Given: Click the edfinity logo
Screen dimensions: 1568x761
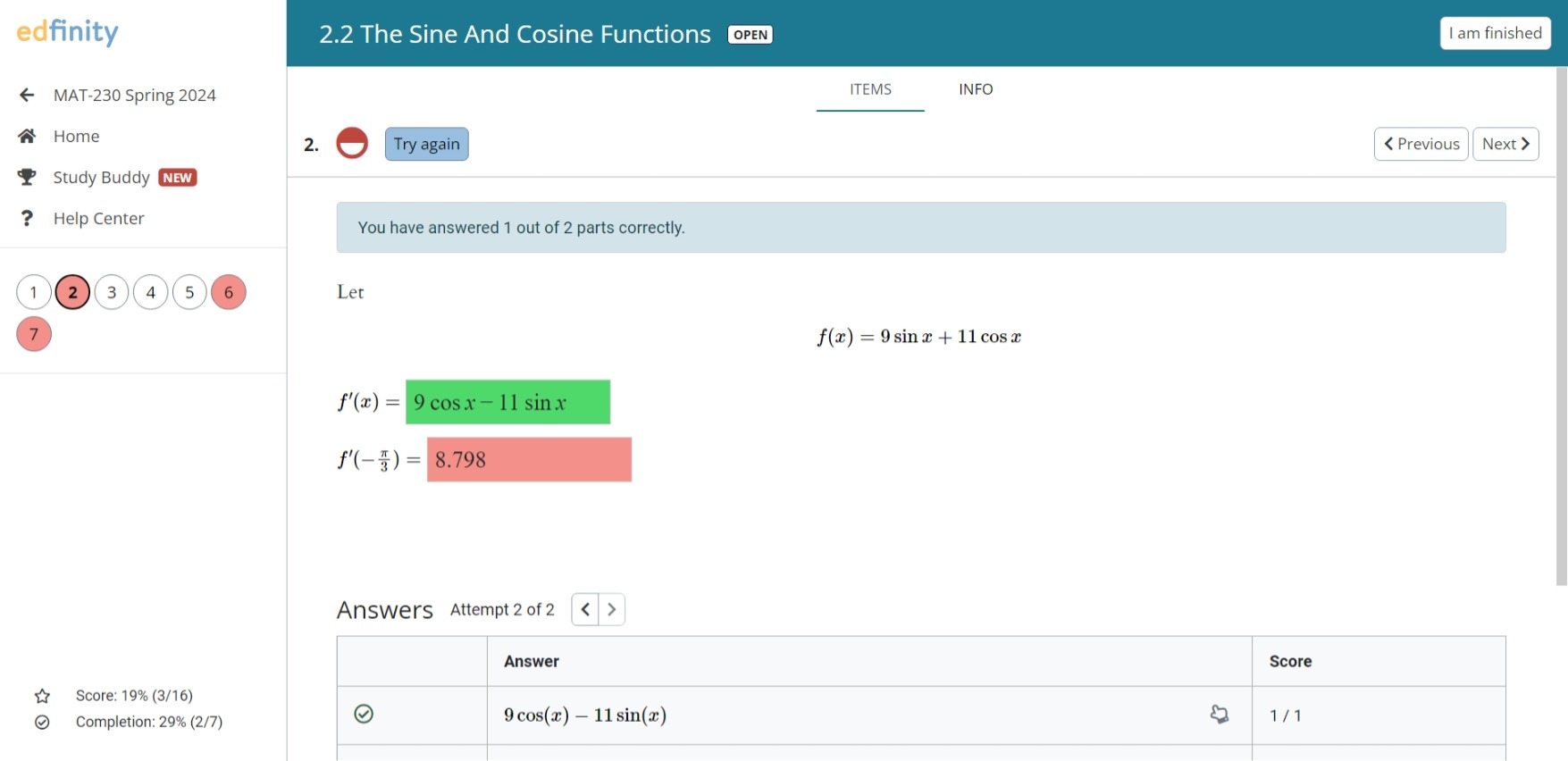Looking at the screenshot, I should [x=68, y=32].
